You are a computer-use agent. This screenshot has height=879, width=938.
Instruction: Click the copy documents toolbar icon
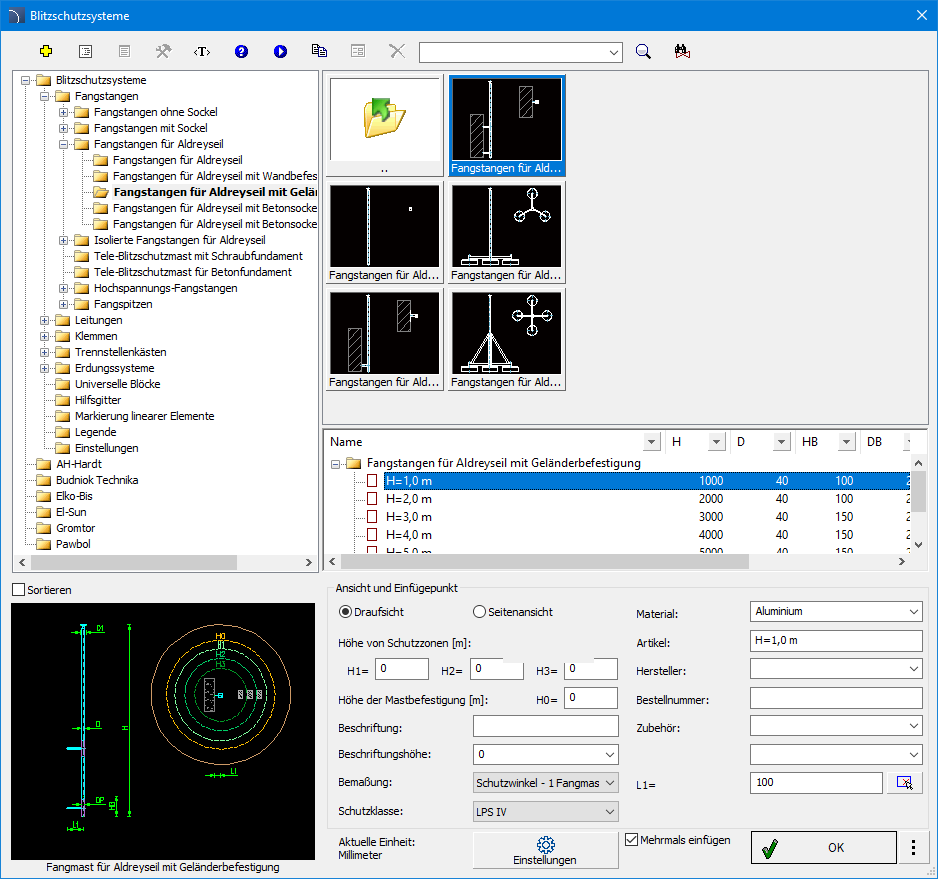point(319,51)
